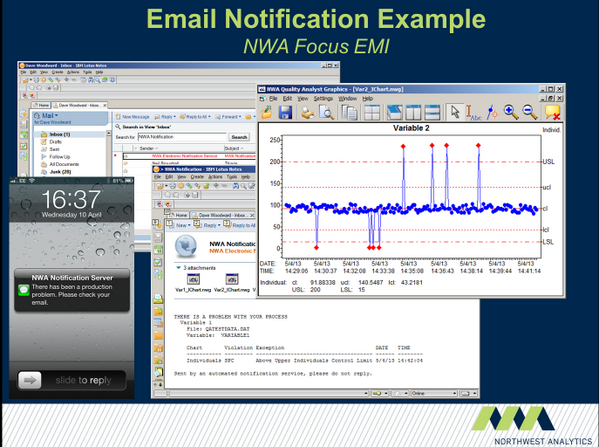Open Print Preview magnifier-page icon
The image size is (599, 447).
326,112
